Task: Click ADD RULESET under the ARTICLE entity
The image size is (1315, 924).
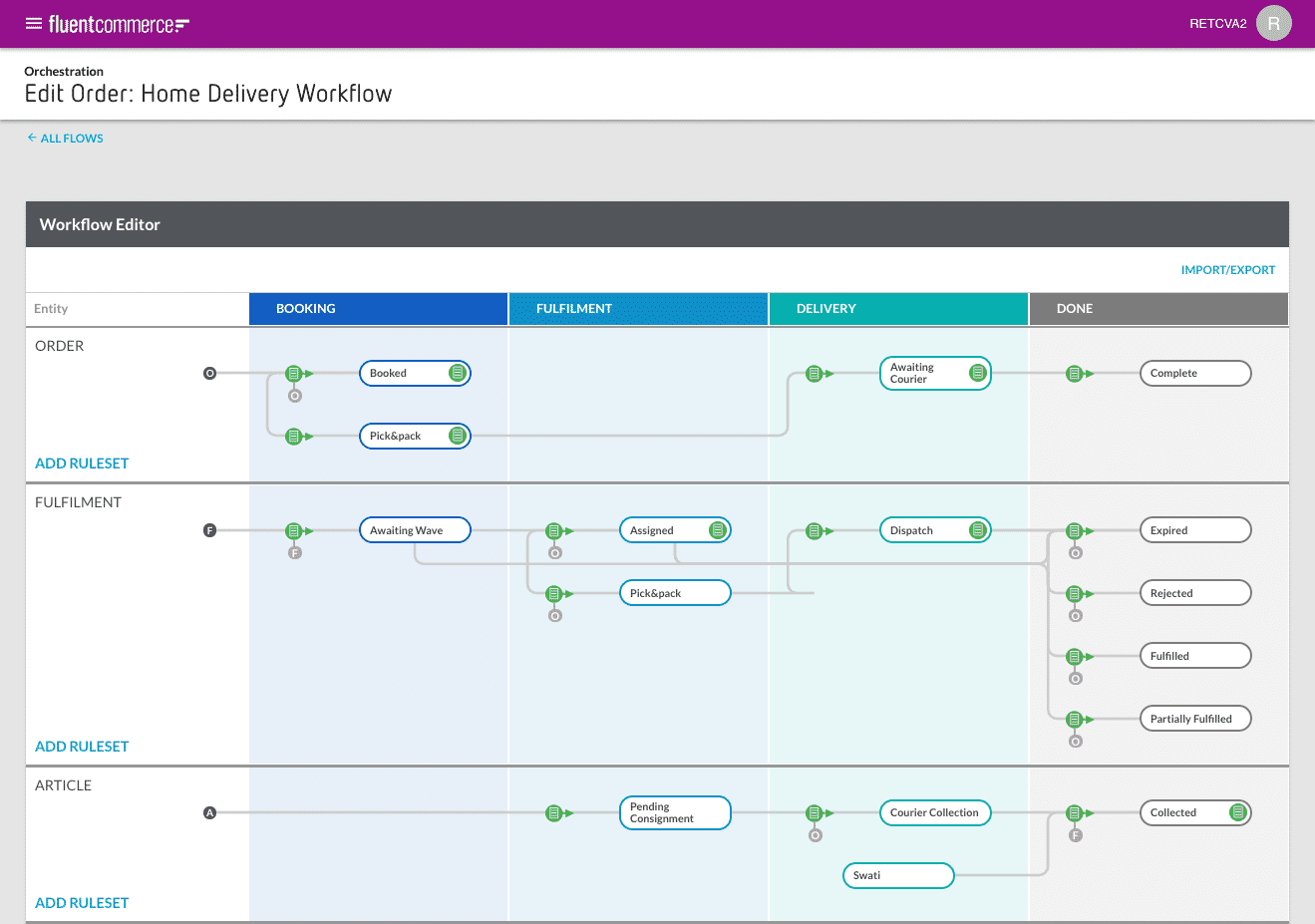Action: coord(82,902)
